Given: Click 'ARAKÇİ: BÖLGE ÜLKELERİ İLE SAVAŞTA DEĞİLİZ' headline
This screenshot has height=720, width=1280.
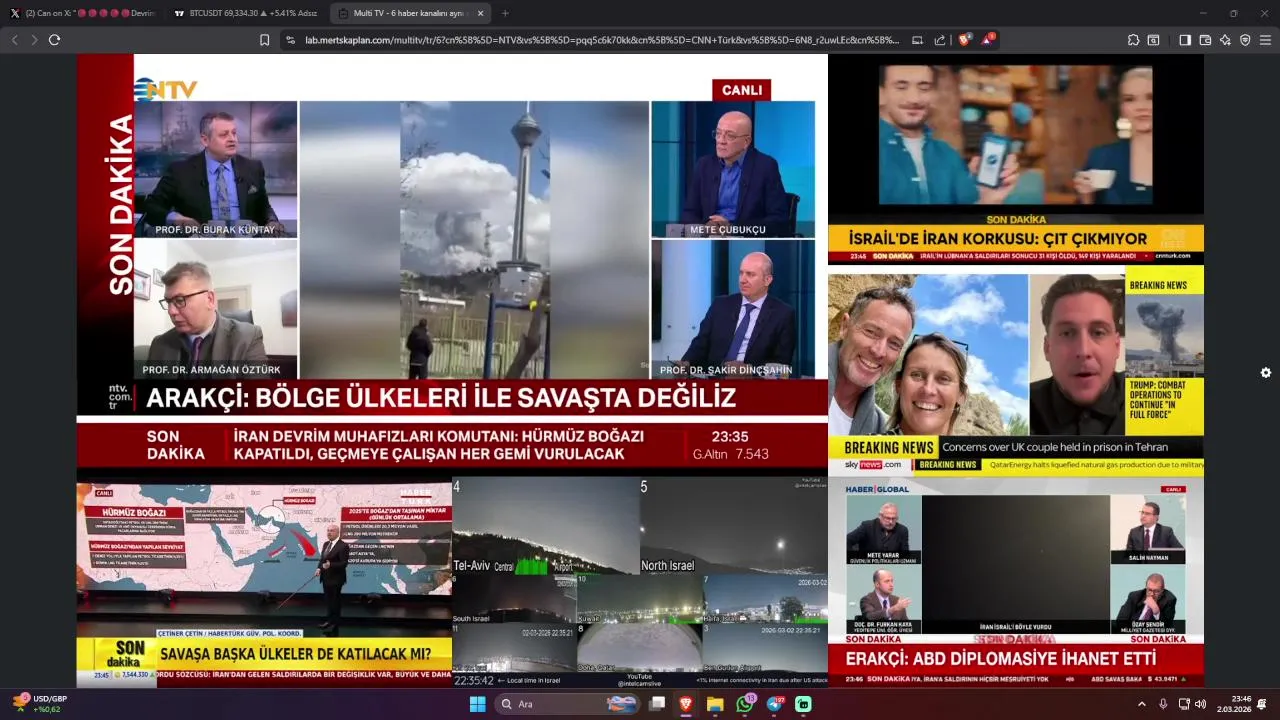Looking at the screenshot, I should (441, 398).
